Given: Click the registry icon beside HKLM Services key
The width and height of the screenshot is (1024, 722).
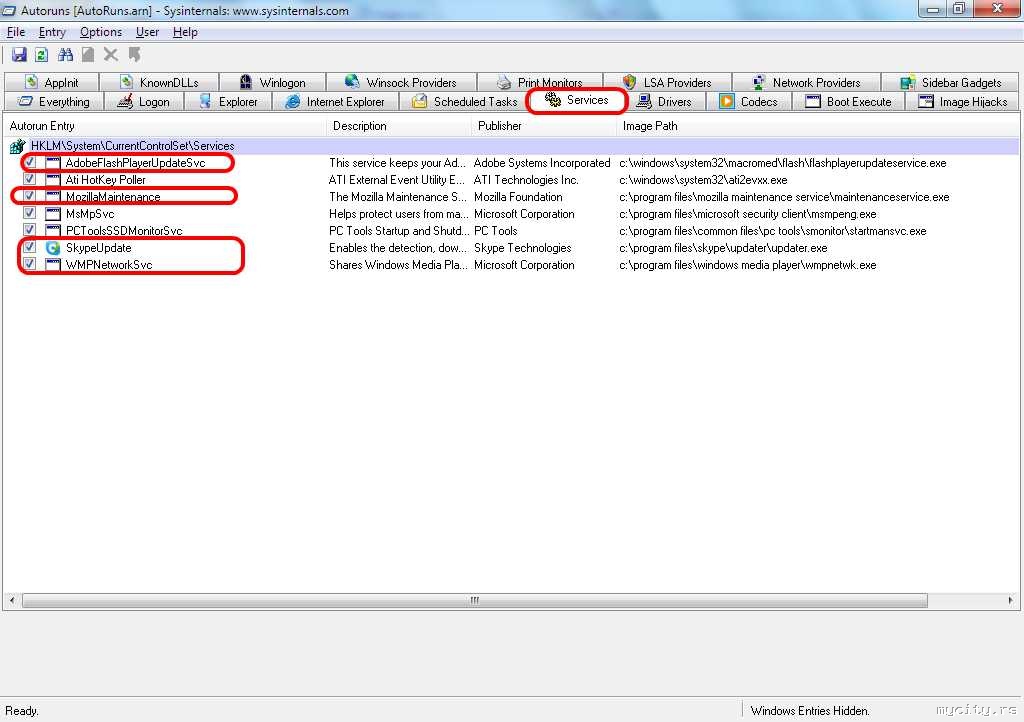Looking at the screenshot, I should (18, 146).
